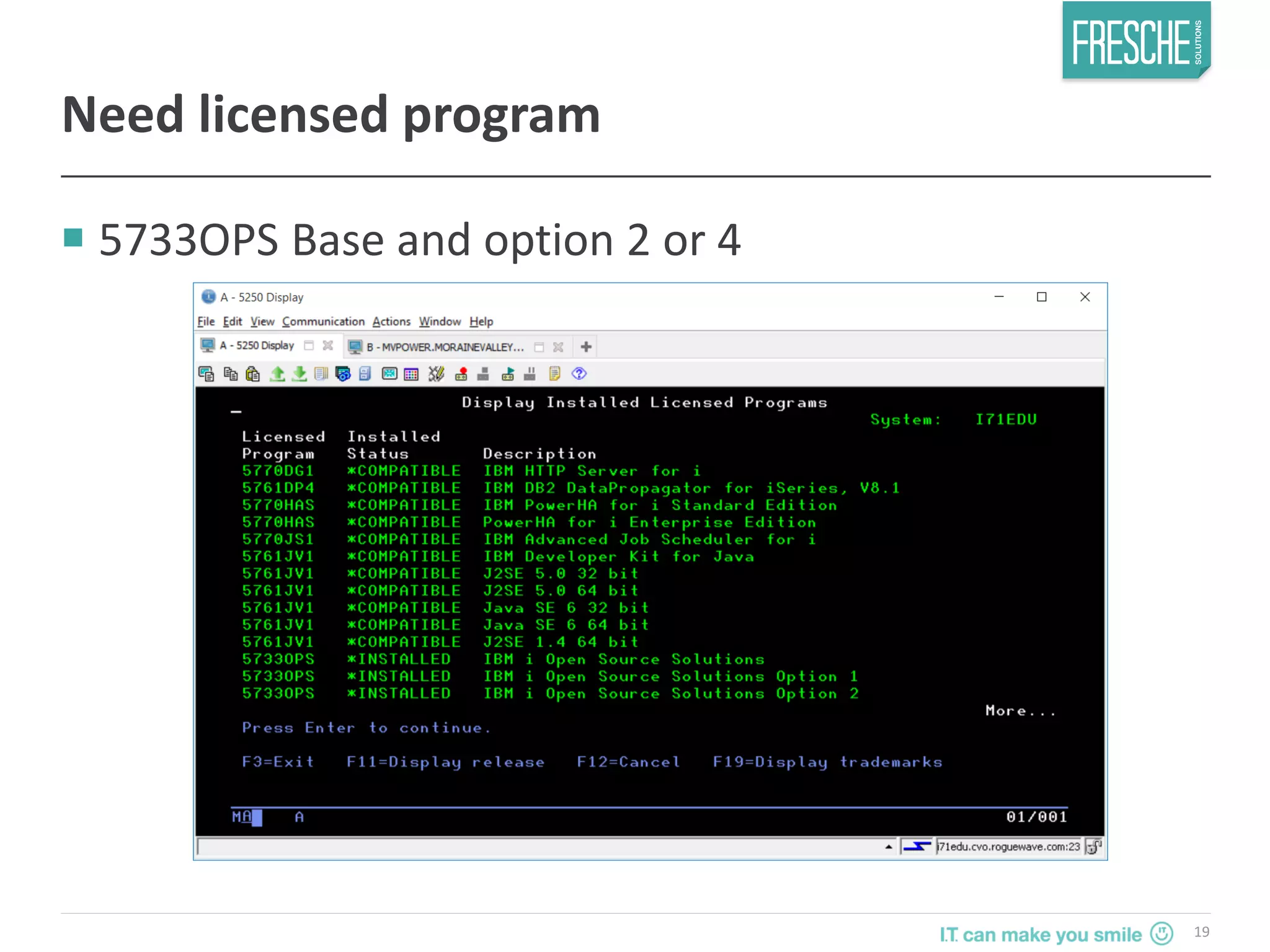Click the green Receive File download icon
The image size is (1270, 952).
[300, 374]
